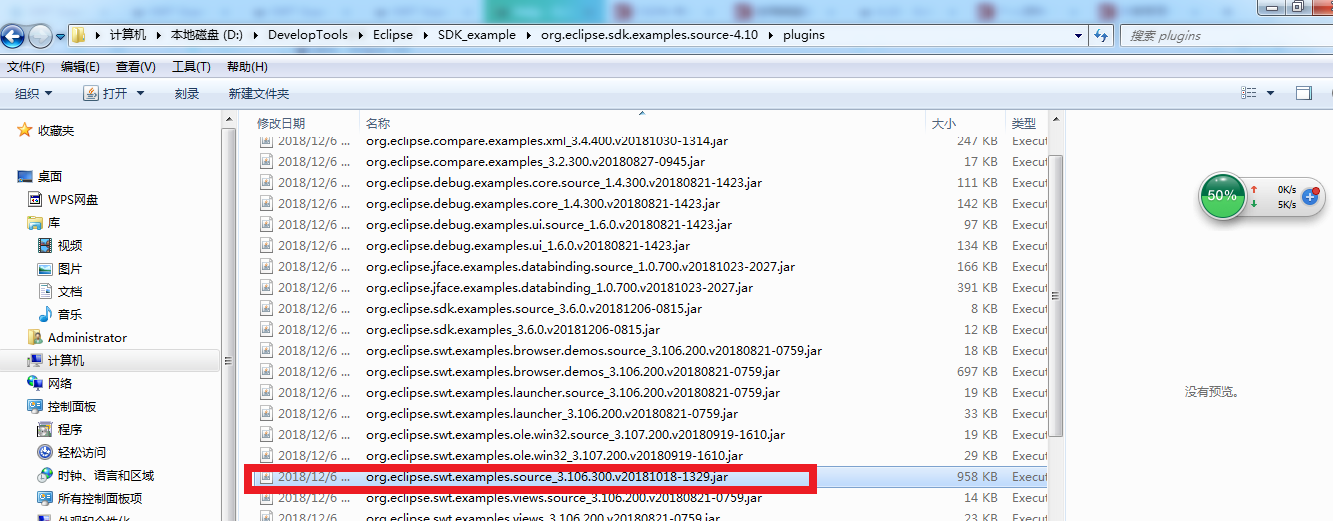Viewport: 1333px width, 521px height.
Task: Click the 打开 toolbar button
Action: pyautogui.click(x=106, y=93)
